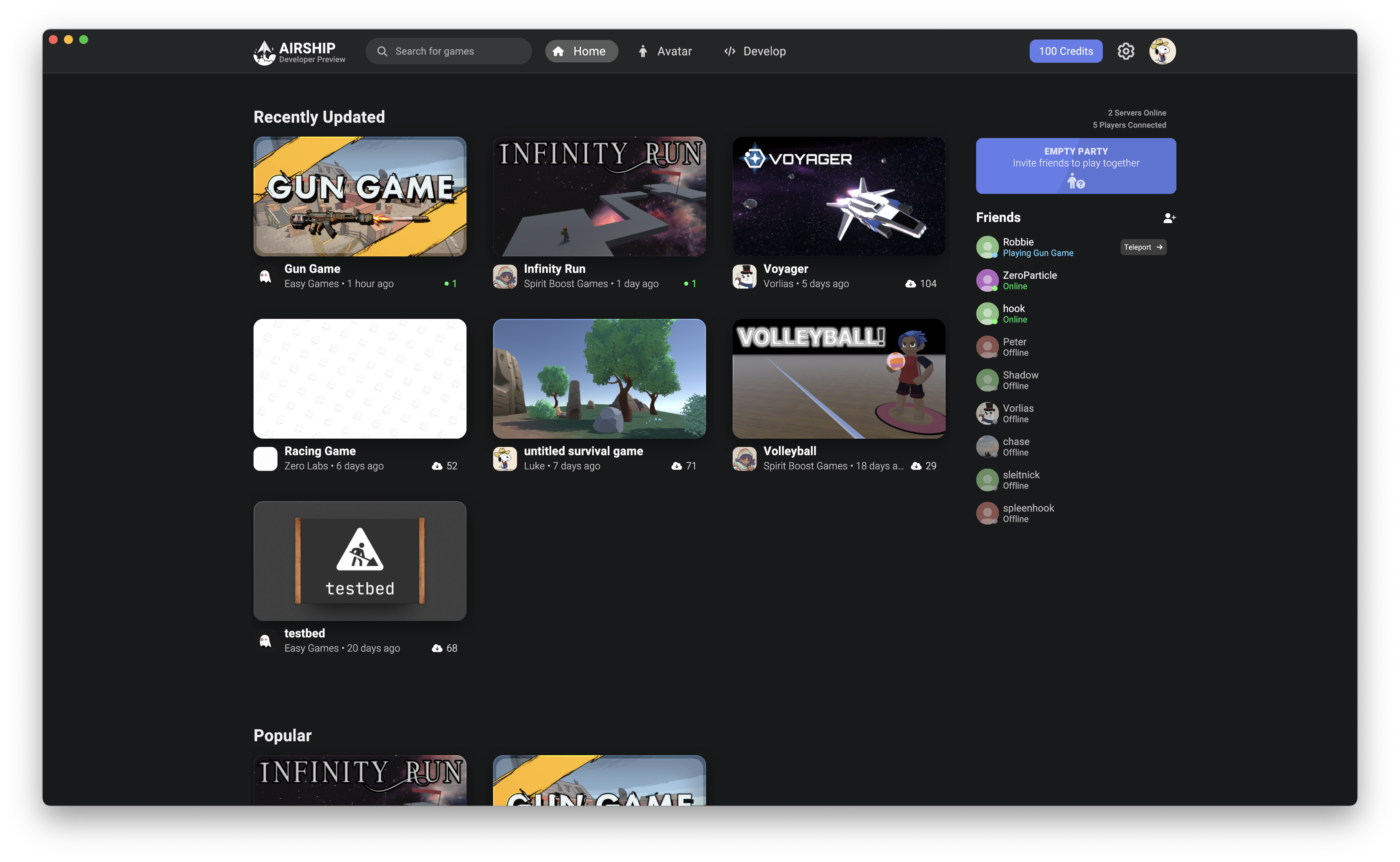Click 'Zero Labs • 6 days ago' text
The image size is (1400, 862).
(x=333, y=466)
